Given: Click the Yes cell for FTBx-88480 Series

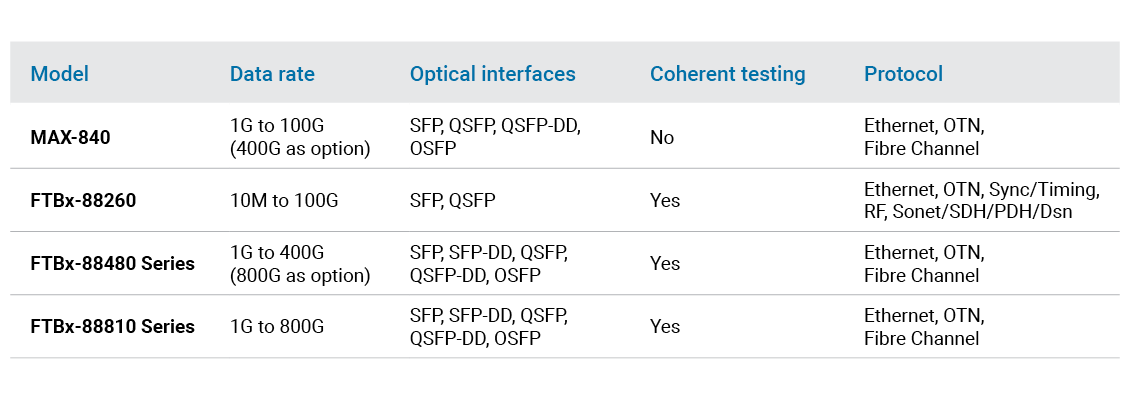Looking at the screenshot, I should (x=665, y=264).
